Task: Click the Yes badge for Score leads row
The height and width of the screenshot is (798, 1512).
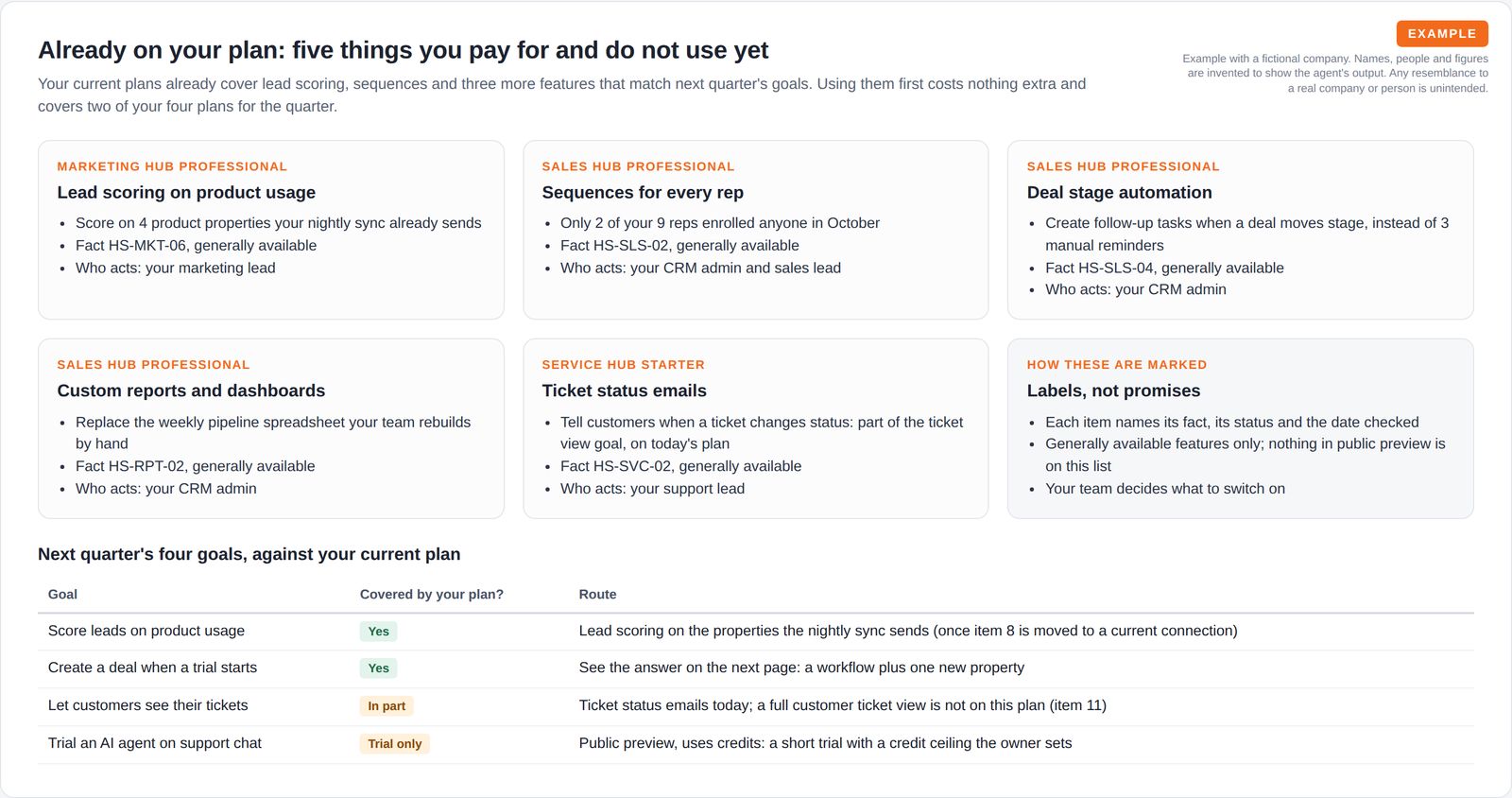Action: pos(378,632)
